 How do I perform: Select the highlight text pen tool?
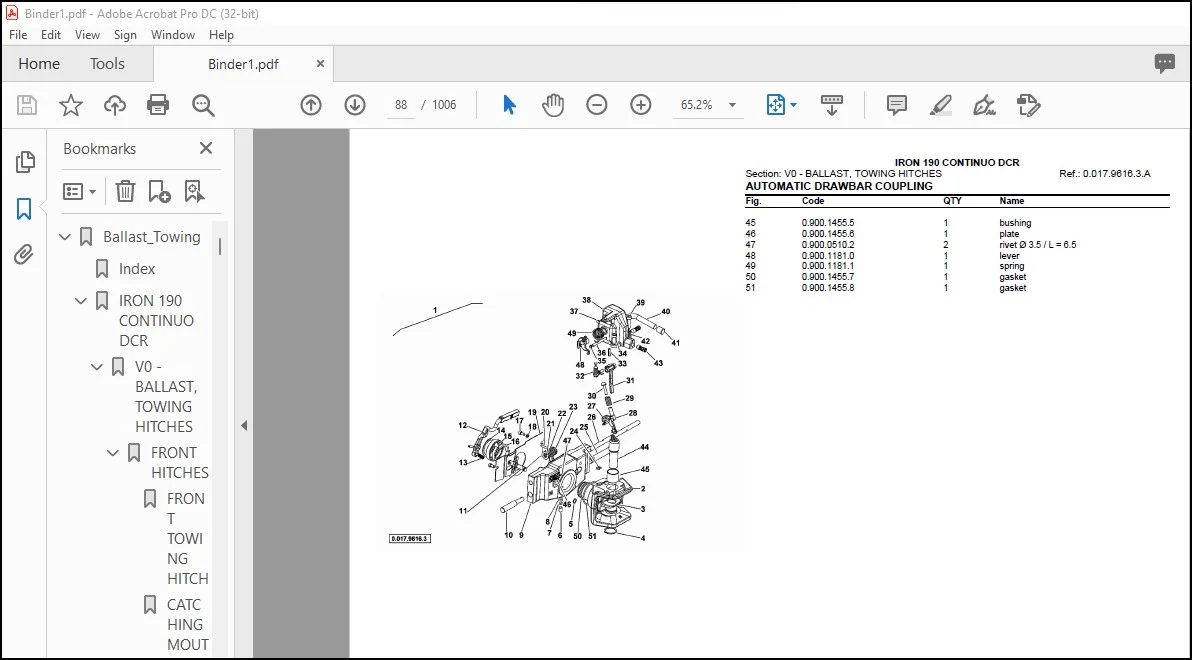[940, 105]
